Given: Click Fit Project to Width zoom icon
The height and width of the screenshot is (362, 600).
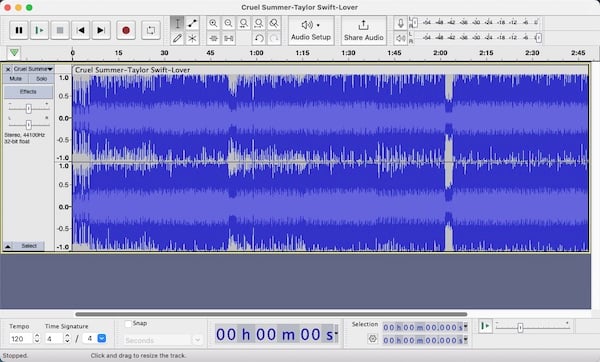Looking at the screenshot, I should pos(259,23).
